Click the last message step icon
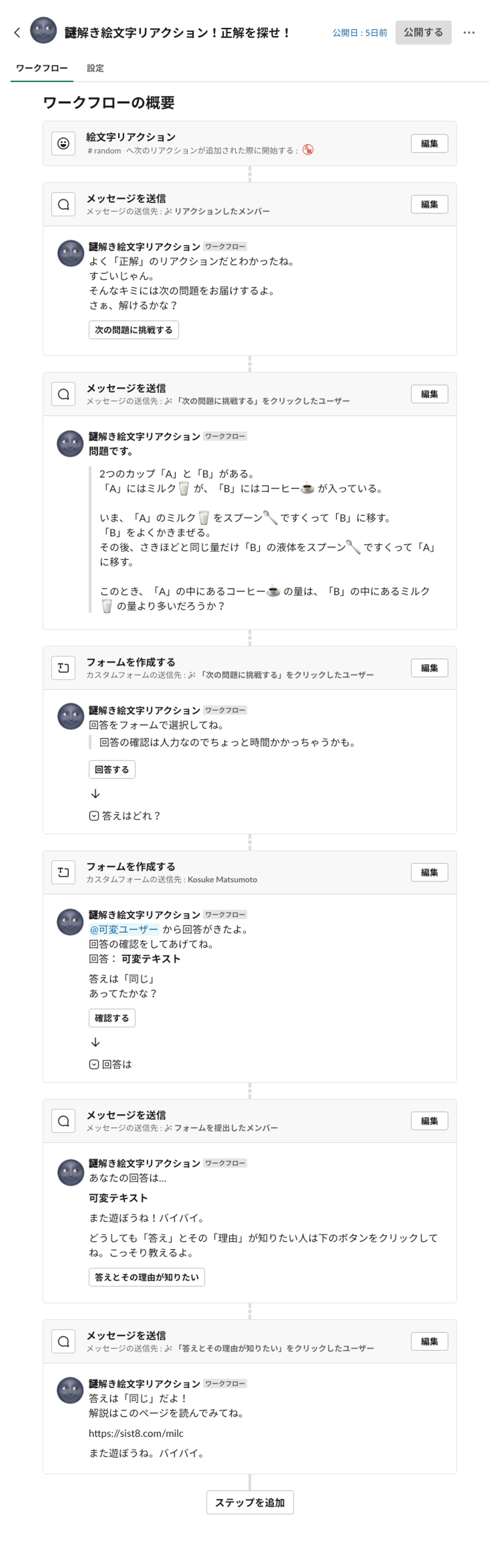The height and width of the screenshot is (1568, 500). 63,1341
